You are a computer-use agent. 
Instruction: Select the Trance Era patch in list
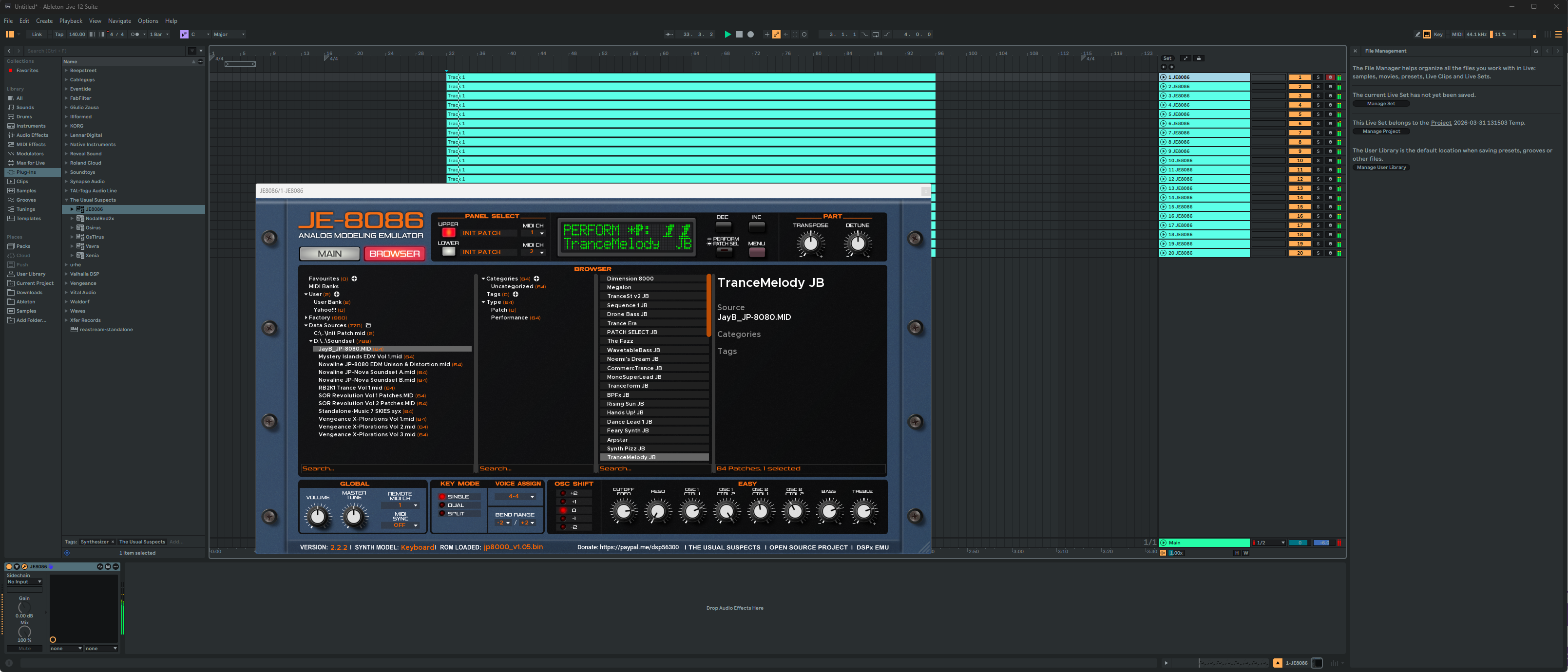(x=621, y=323)
